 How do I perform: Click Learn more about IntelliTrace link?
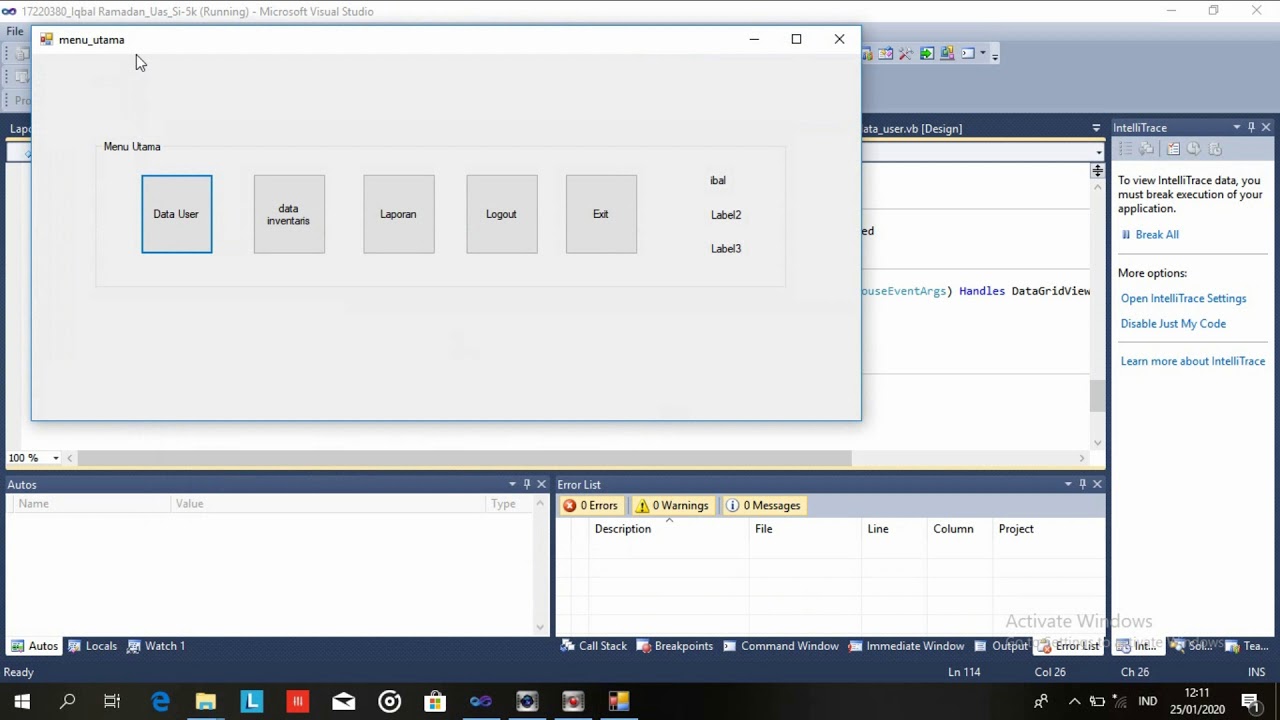click(x=1193, y=361)
